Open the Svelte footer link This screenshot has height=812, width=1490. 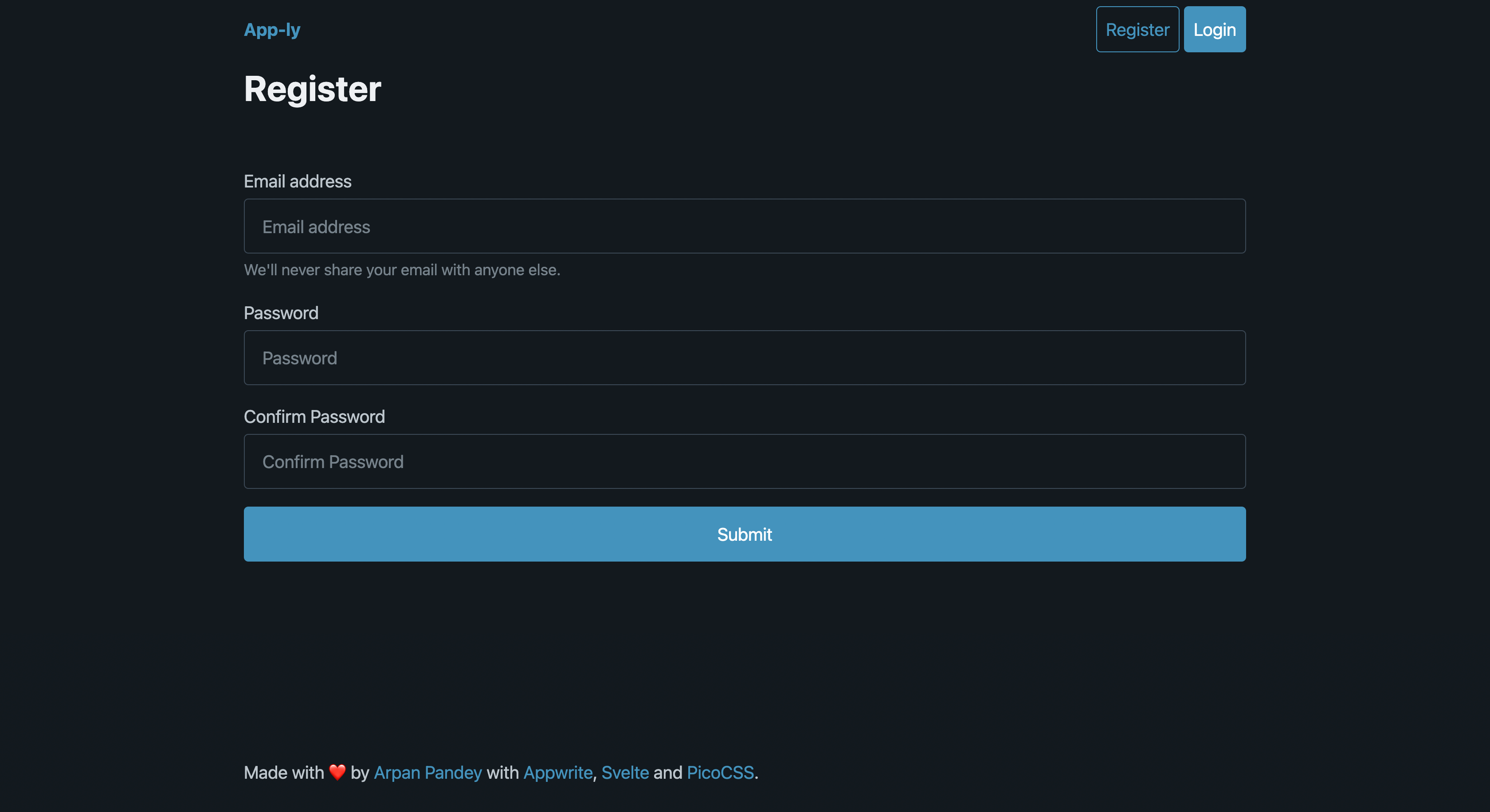625,773
